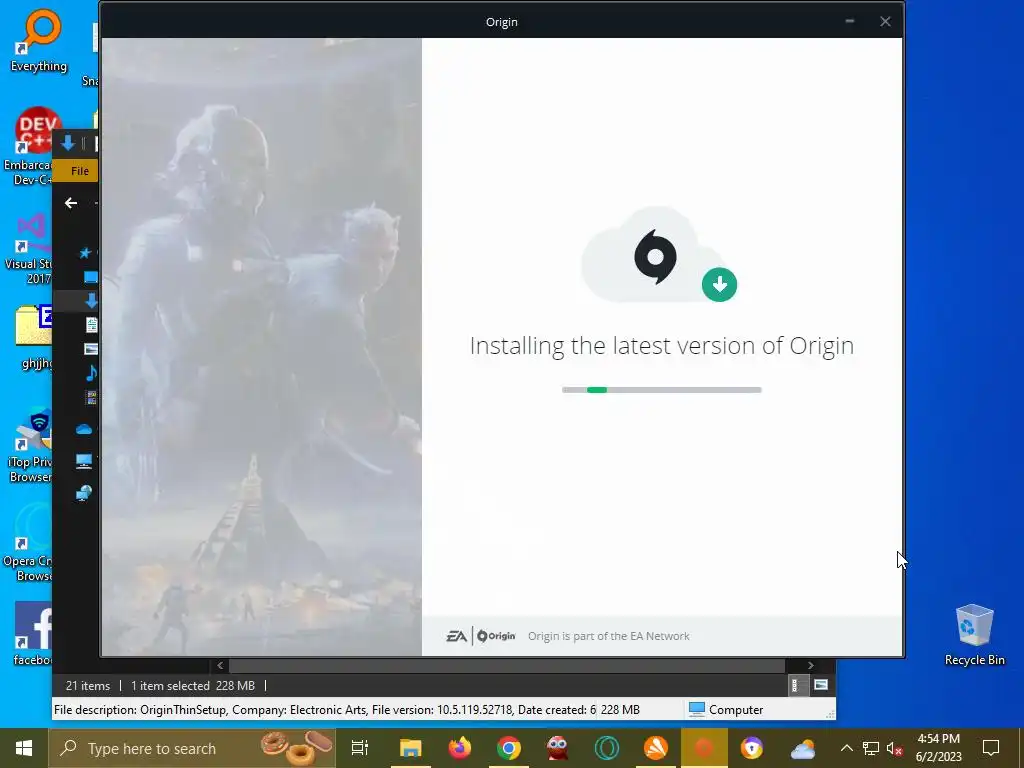
Task: Open the Windows notification center
Action: coord(991,748)
